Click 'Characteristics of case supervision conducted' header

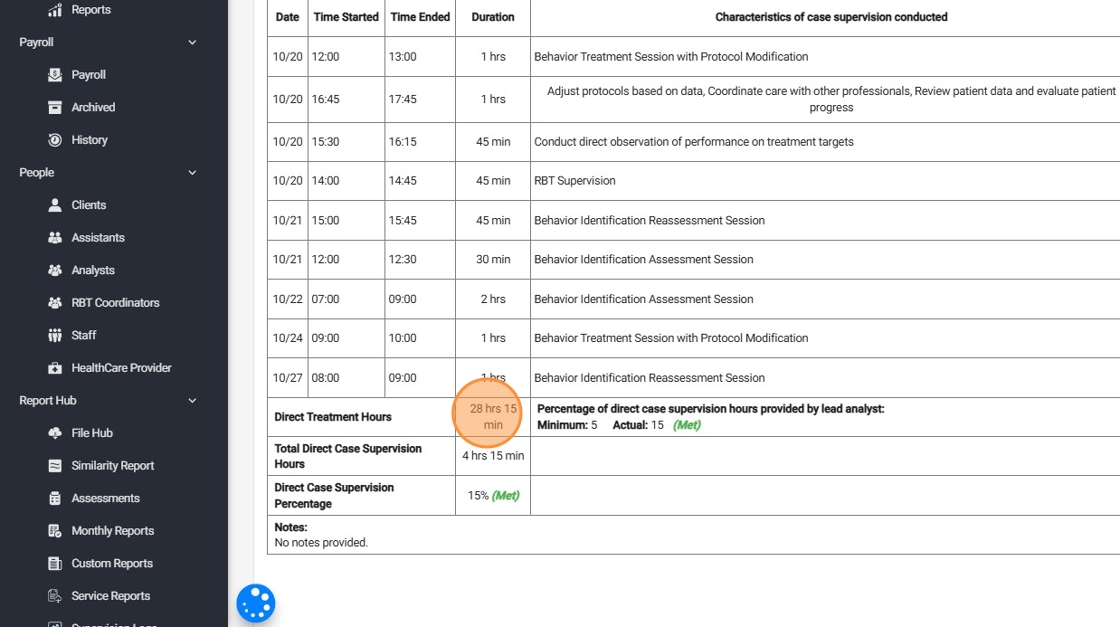point(831,17)
